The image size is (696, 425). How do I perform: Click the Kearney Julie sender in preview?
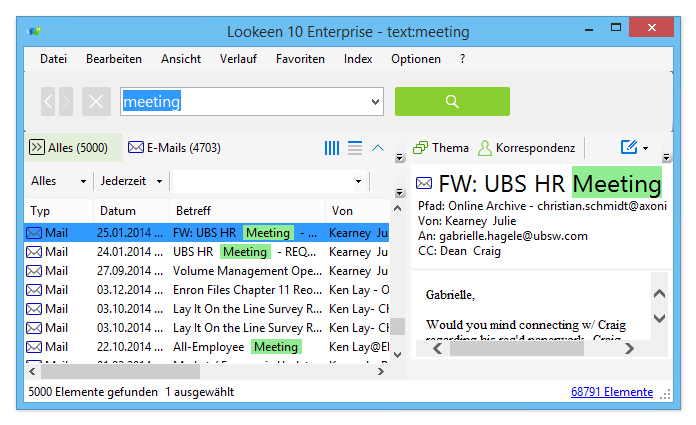pos(480,221)
